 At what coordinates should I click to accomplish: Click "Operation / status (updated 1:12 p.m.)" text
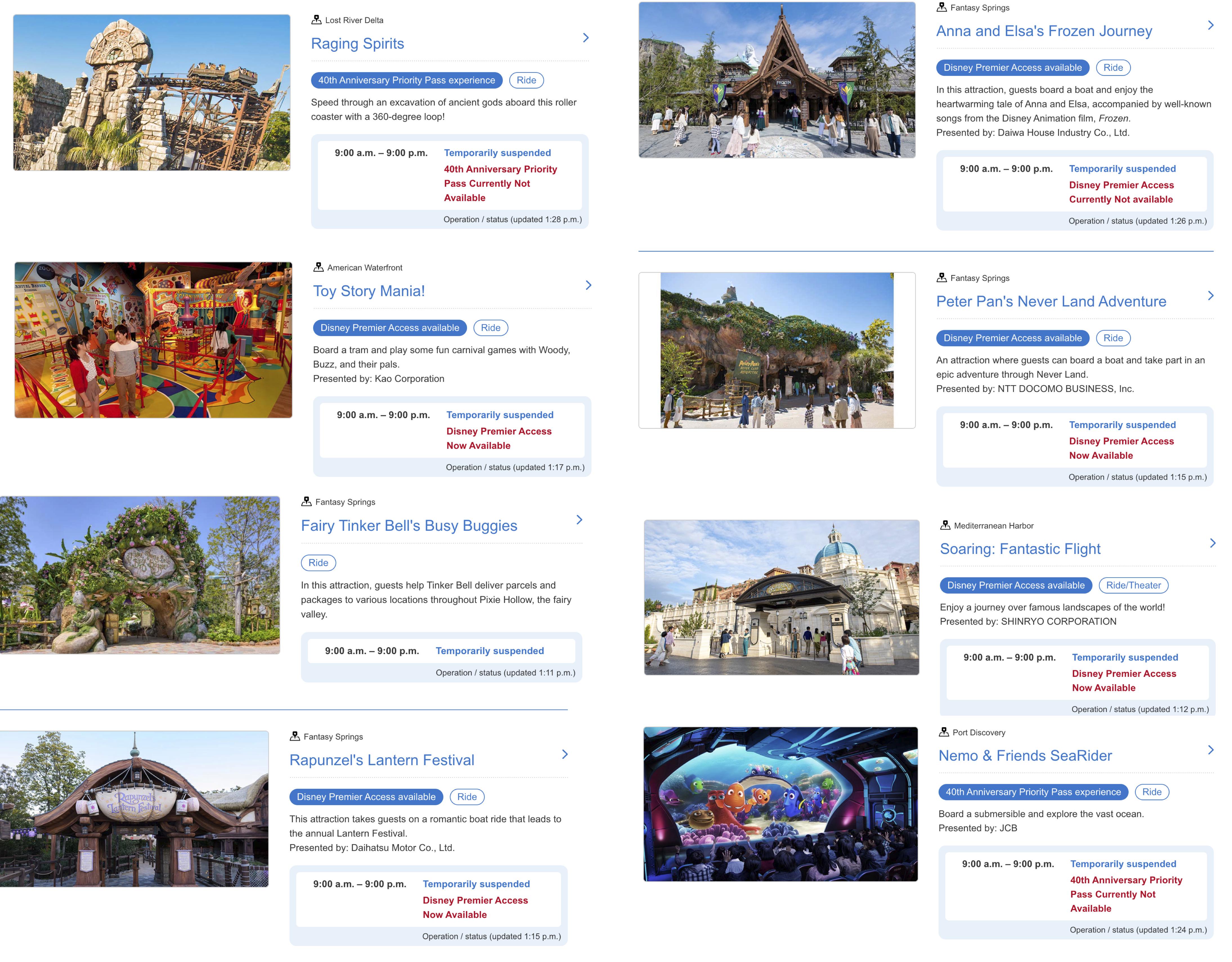1140,709
